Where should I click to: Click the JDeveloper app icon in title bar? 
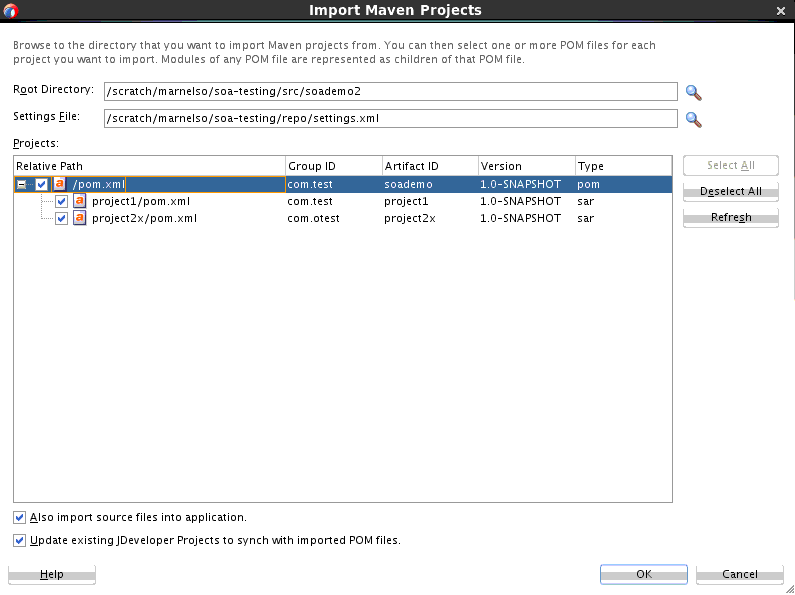click(11, 10)
